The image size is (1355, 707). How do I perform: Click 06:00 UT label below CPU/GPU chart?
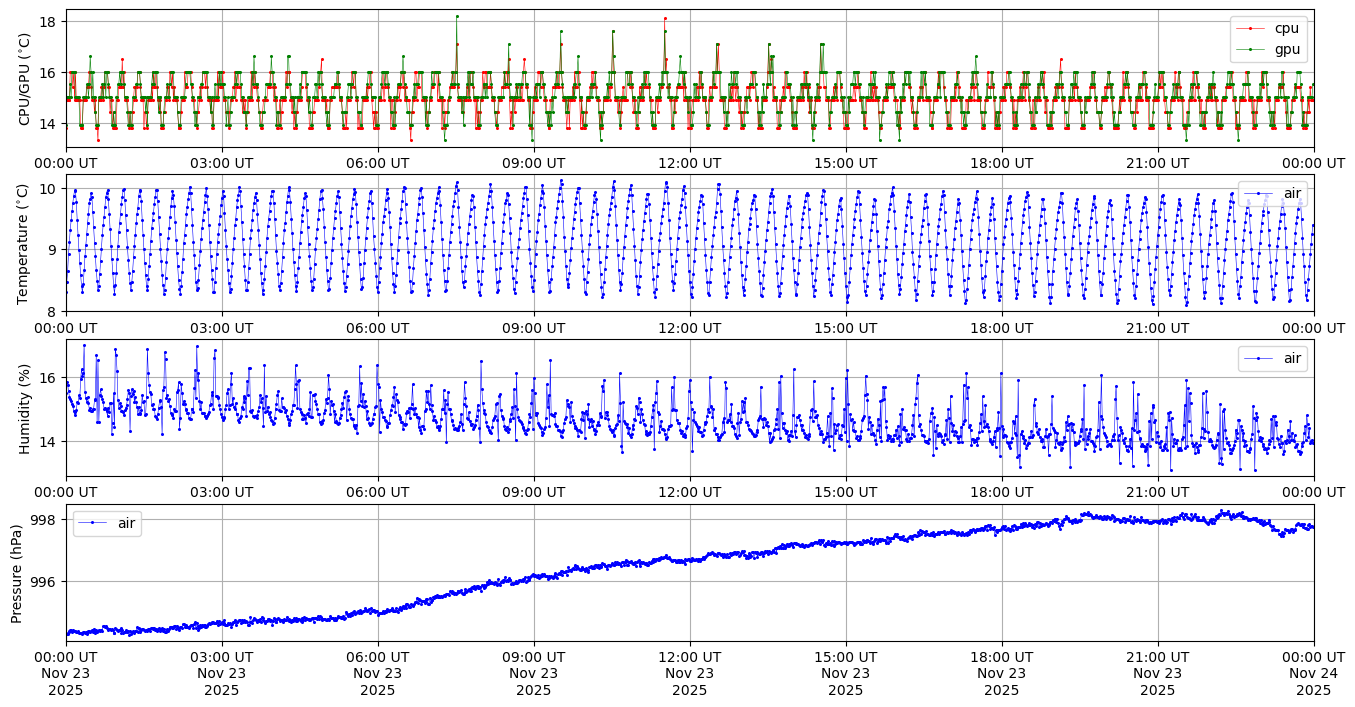click(x=377, y=163)
